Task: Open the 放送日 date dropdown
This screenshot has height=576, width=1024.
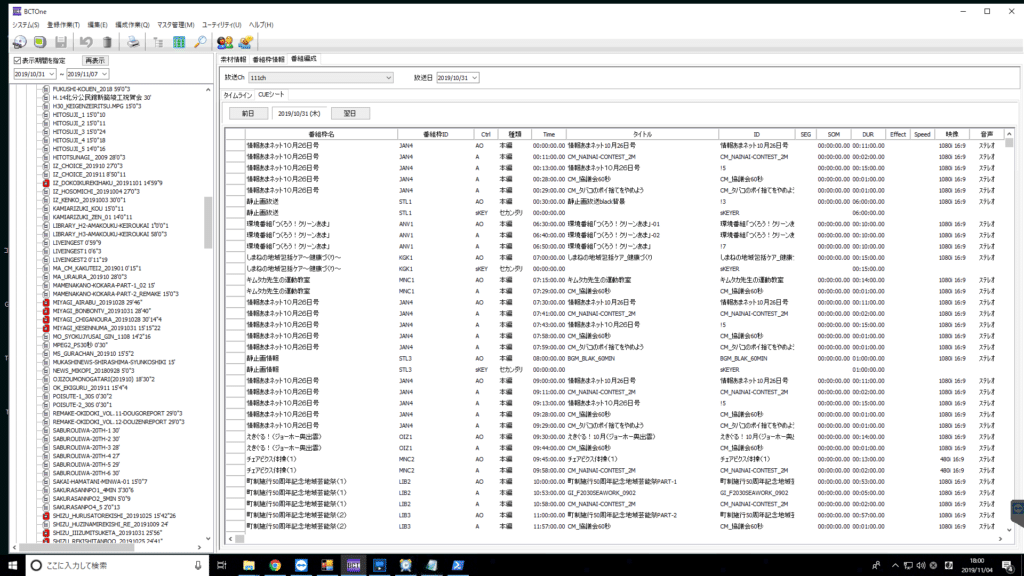Action: (x=475, y=78)
